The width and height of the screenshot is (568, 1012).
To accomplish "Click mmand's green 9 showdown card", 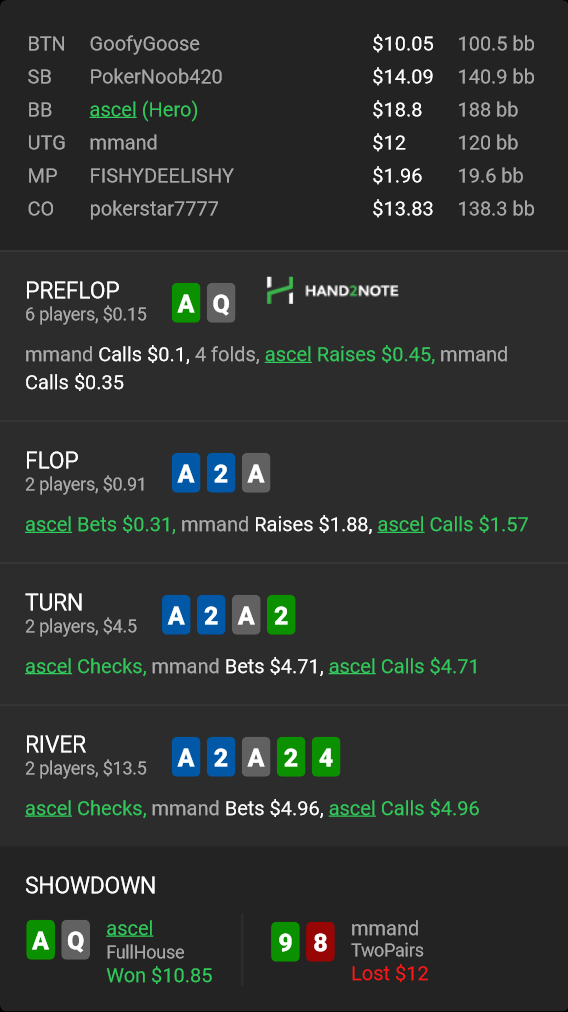I will pos(285,942).
